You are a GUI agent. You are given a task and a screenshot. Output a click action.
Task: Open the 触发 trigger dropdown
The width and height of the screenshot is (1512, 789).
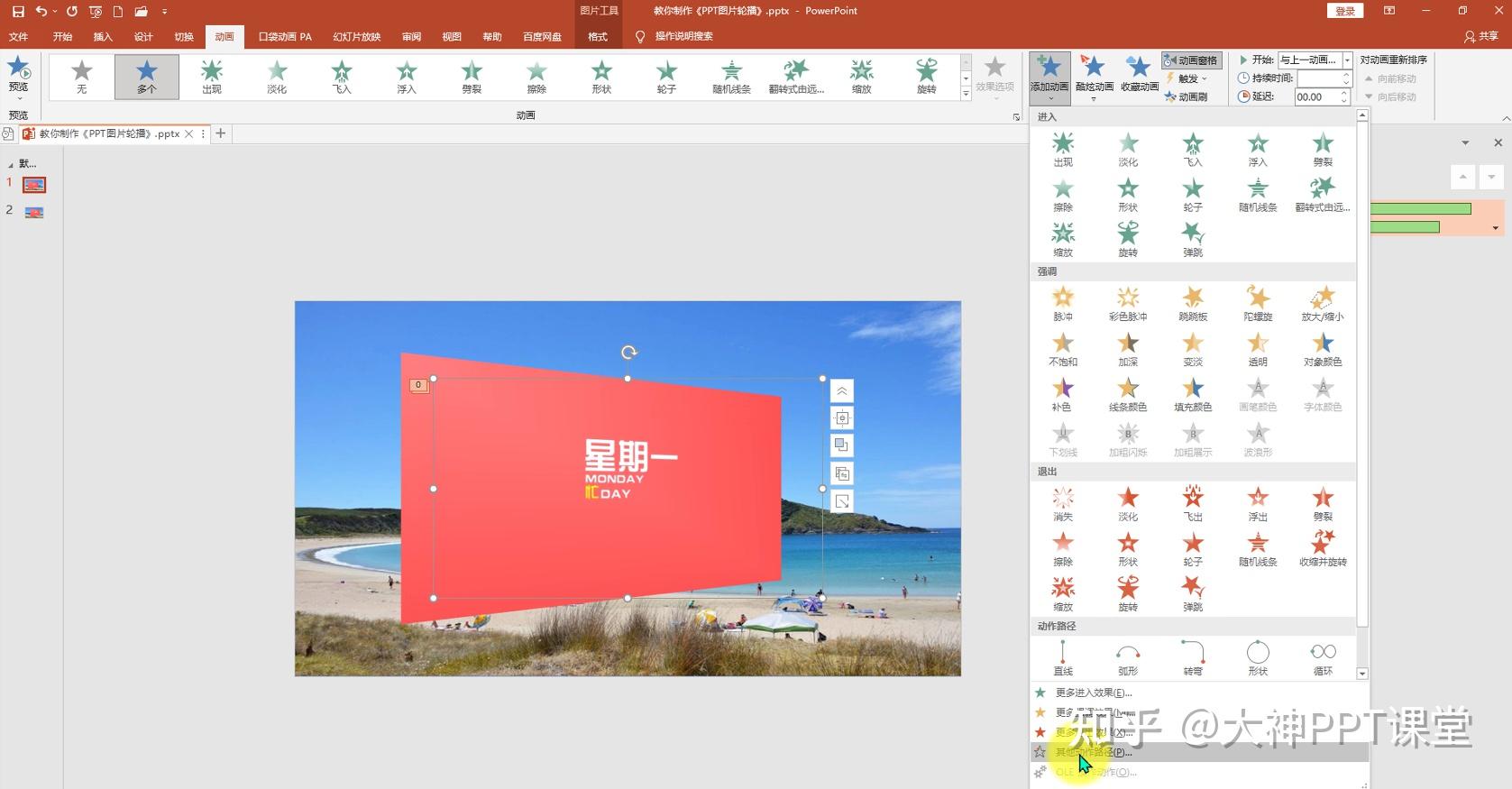tap(1187, 78)
